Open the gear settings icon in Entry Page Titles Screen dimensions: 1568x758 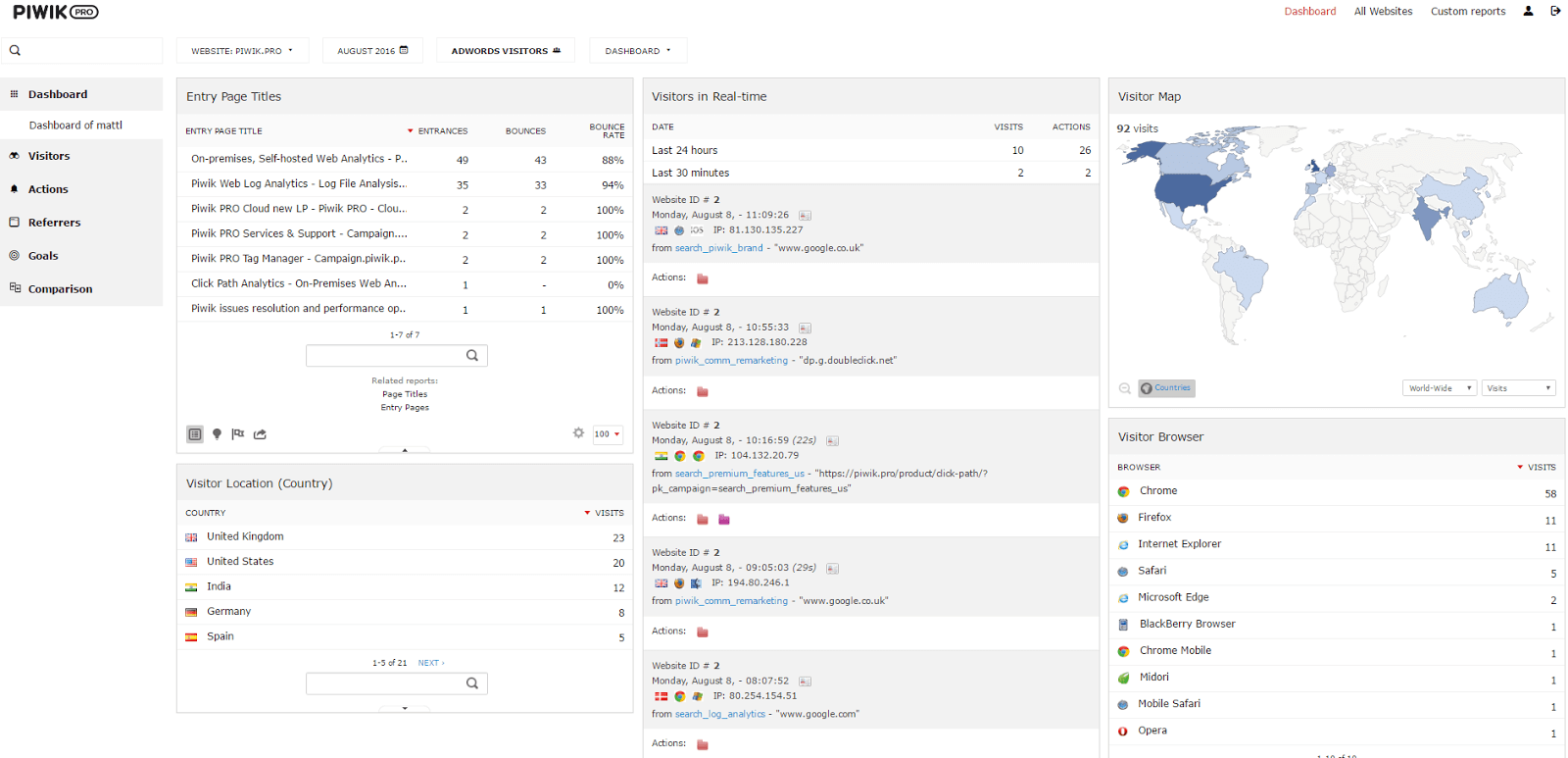[578, 432]
